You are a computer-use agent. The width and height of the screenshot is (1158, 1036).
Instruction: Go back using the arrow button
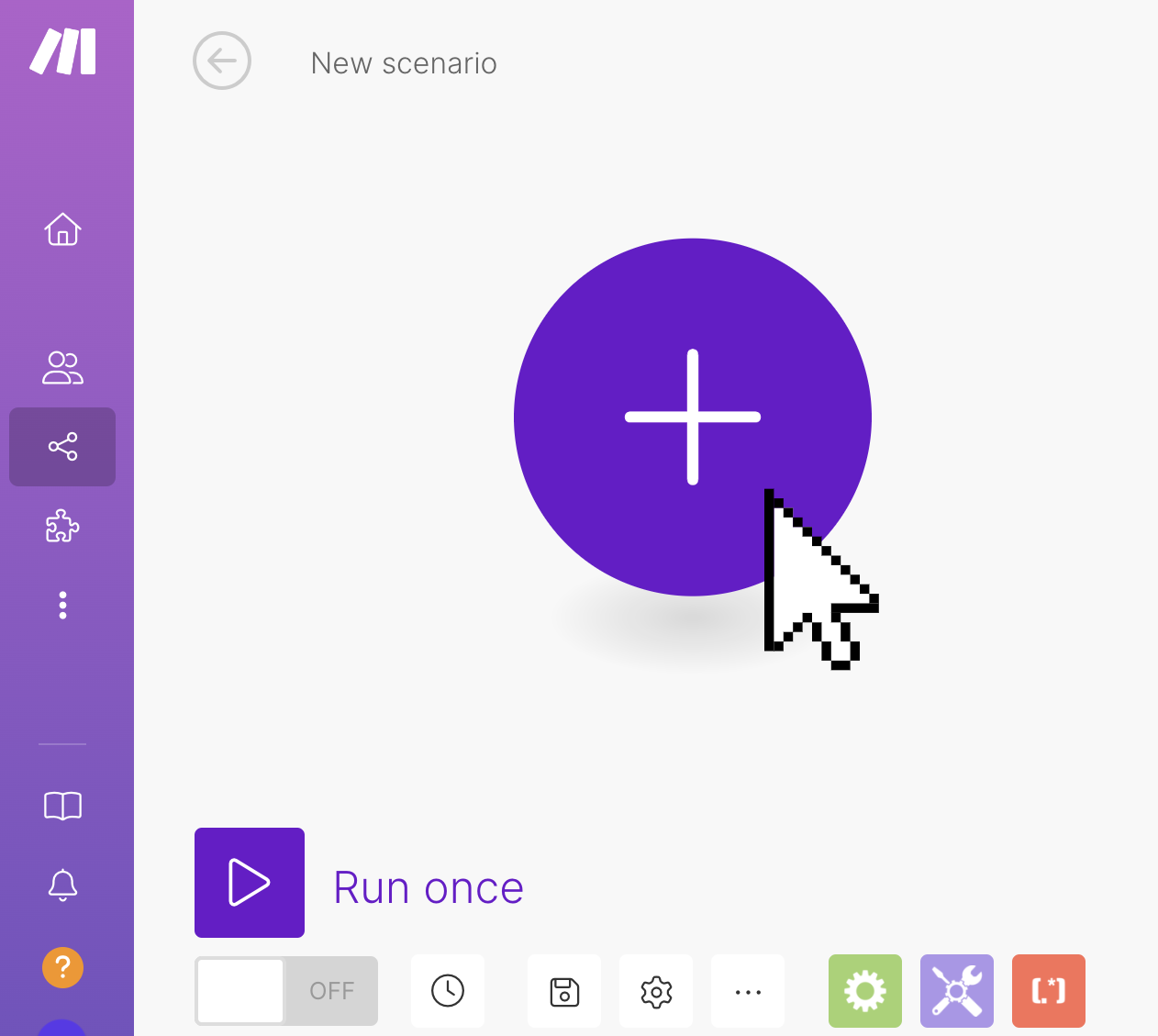coord(222,61)
